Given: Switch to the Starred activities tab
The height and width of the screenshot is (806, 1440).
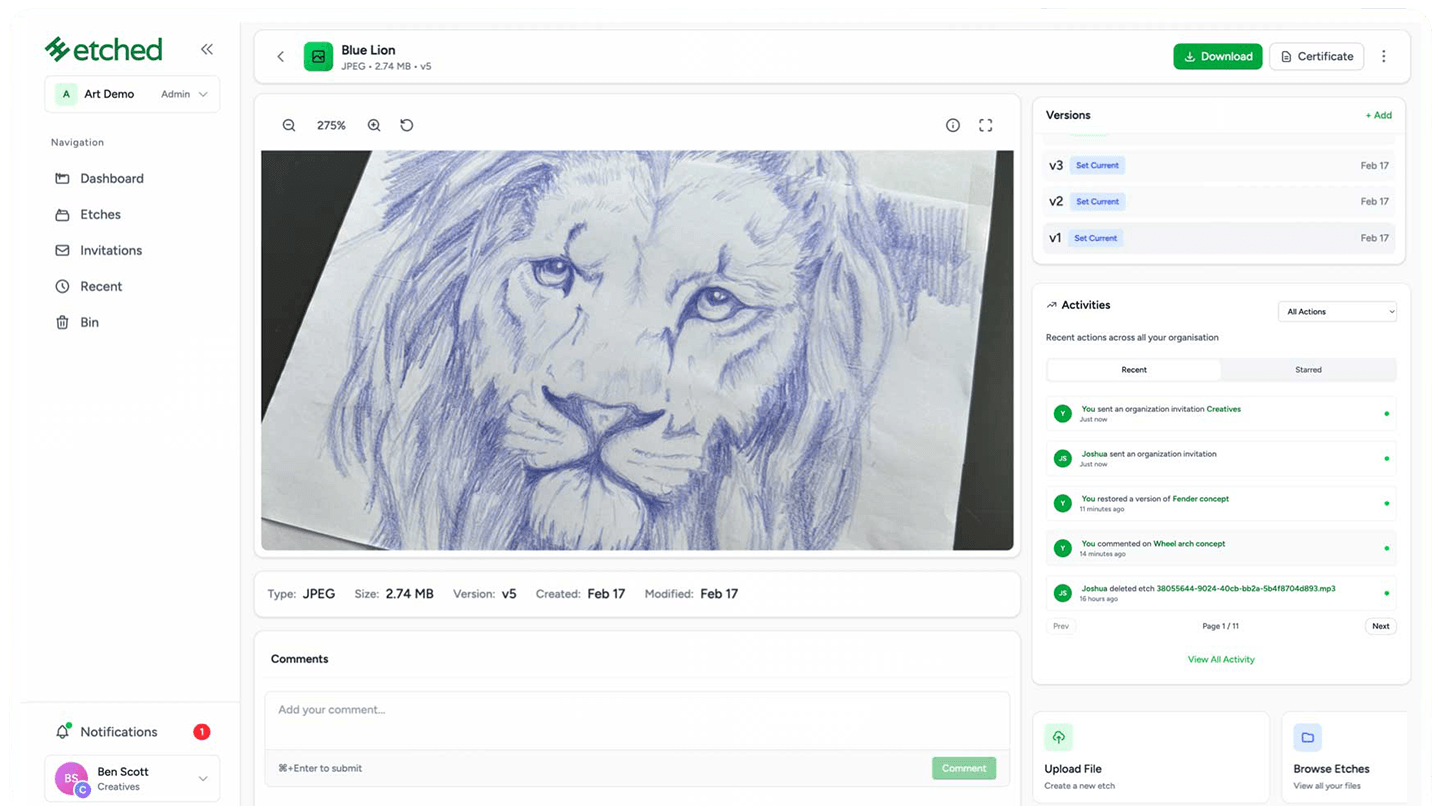Looking at the screenshot, I should pyautogui.click(x=1308, y=370).
